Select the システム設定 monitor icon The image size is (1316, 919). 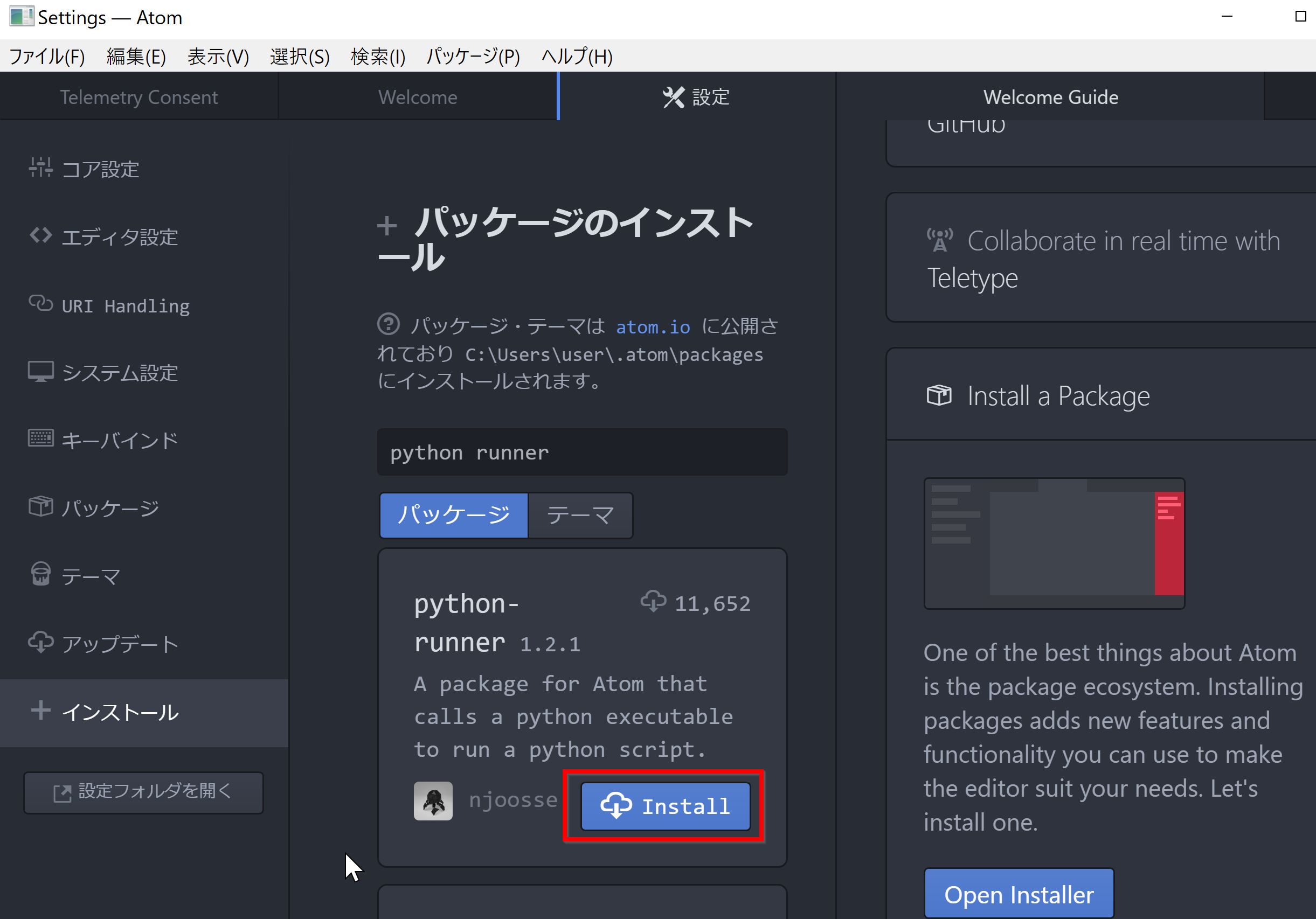(41, 372)
